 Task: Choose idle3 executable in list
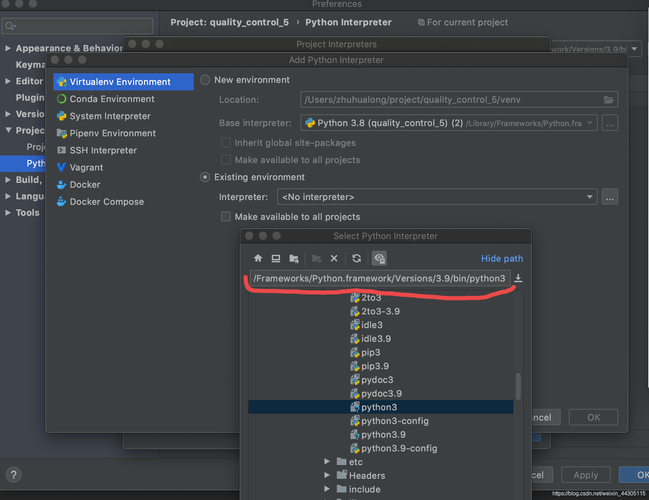(366, 325)
